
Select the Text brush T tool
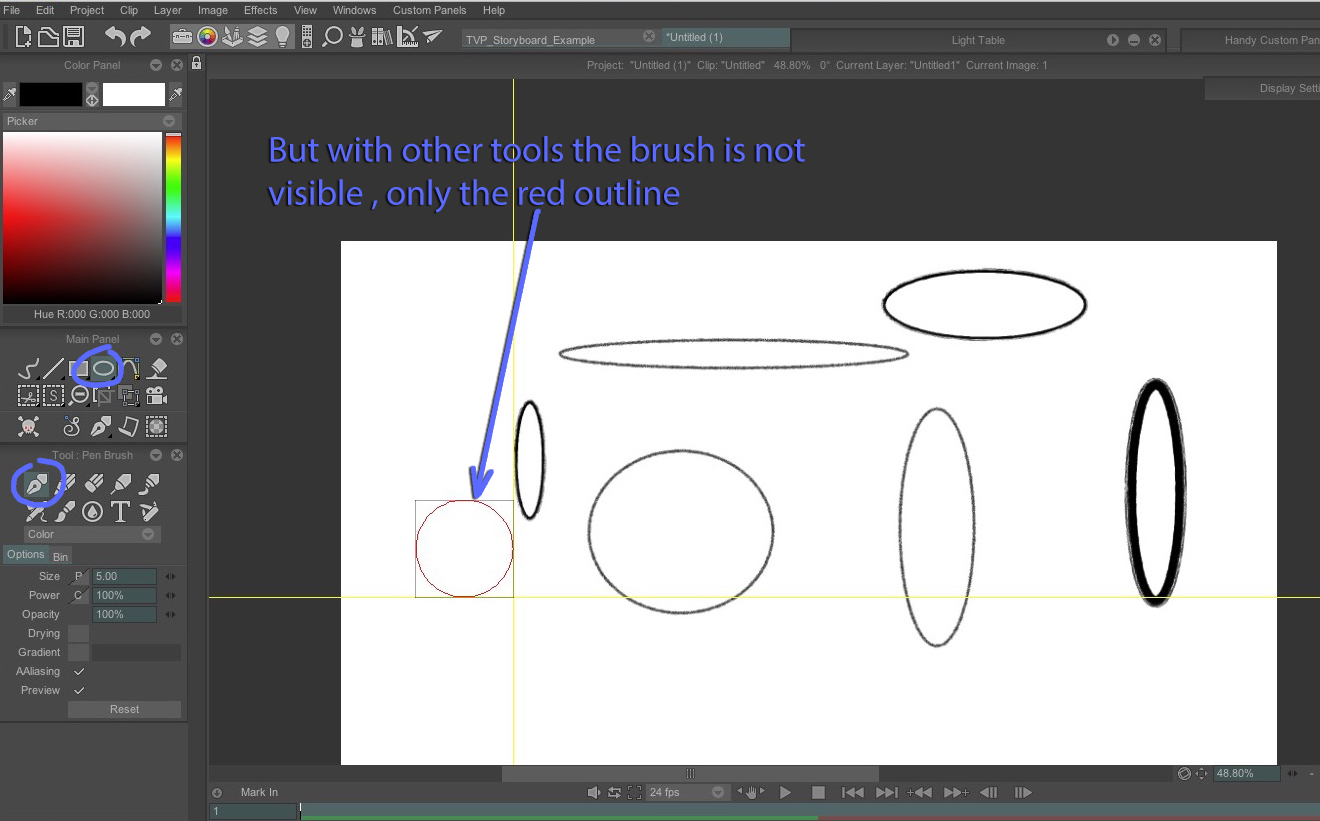(x=121, y=512)
